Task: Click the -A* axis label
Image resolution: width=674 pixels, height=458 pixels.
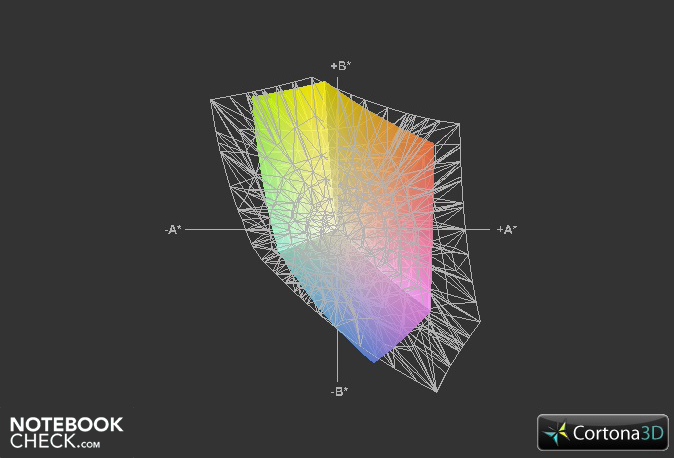Action: pos(173,230)
